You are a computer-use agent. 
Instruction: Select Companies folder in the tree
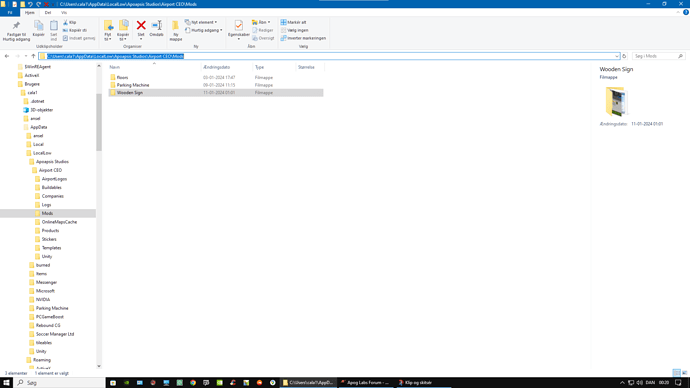(x=52, y=196)
